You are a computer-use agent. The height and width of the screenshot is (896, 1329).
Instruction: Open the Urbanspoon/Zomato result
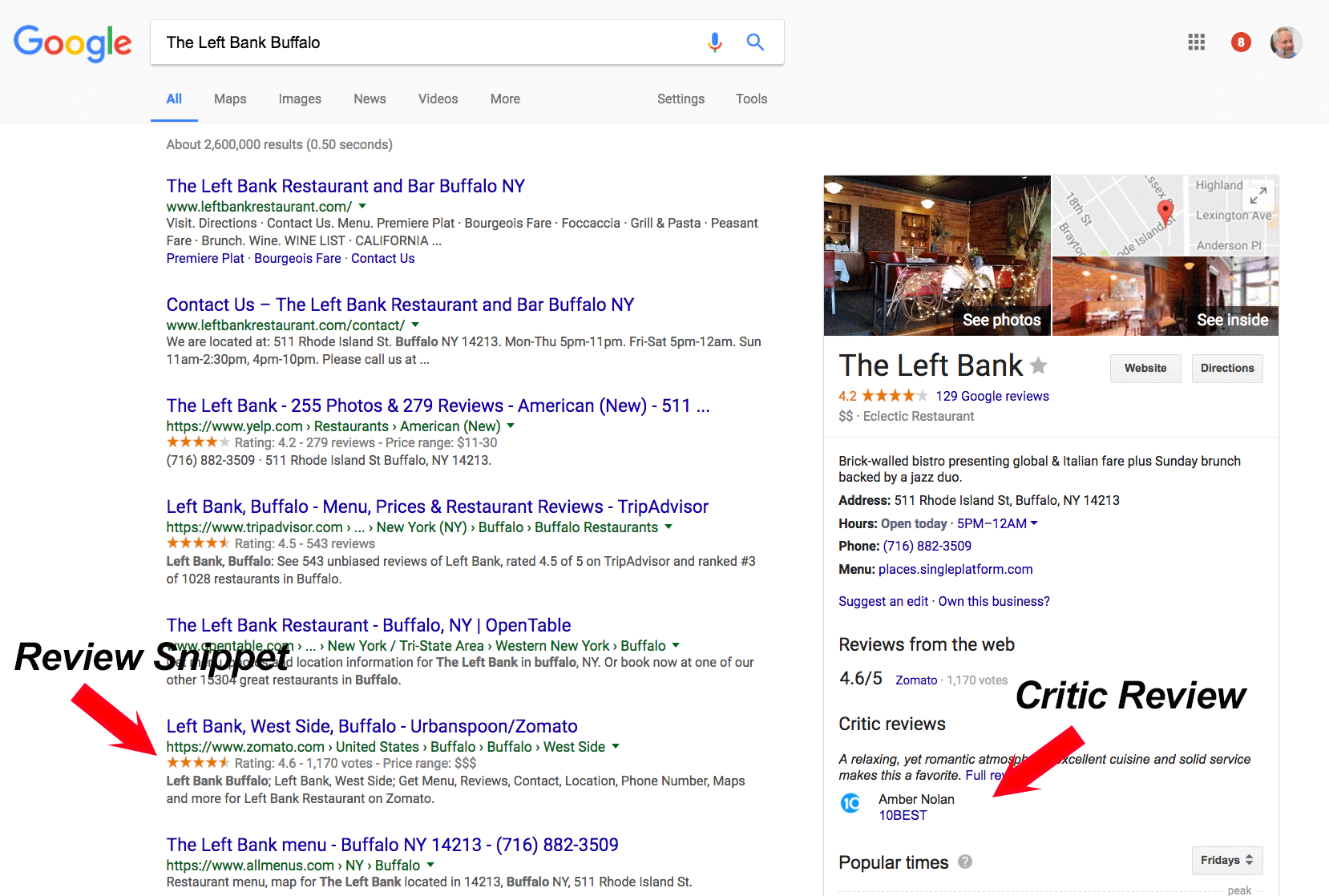[372, 726]
